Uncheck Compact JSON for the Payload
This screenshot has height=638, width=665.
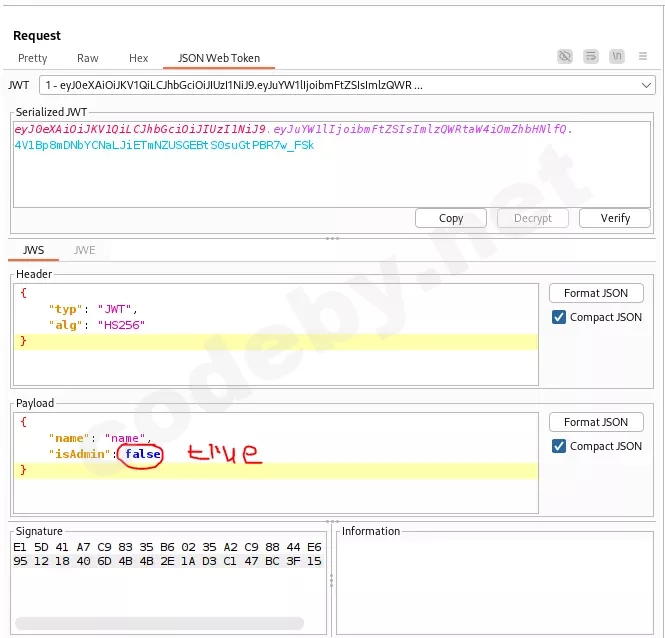559,446
